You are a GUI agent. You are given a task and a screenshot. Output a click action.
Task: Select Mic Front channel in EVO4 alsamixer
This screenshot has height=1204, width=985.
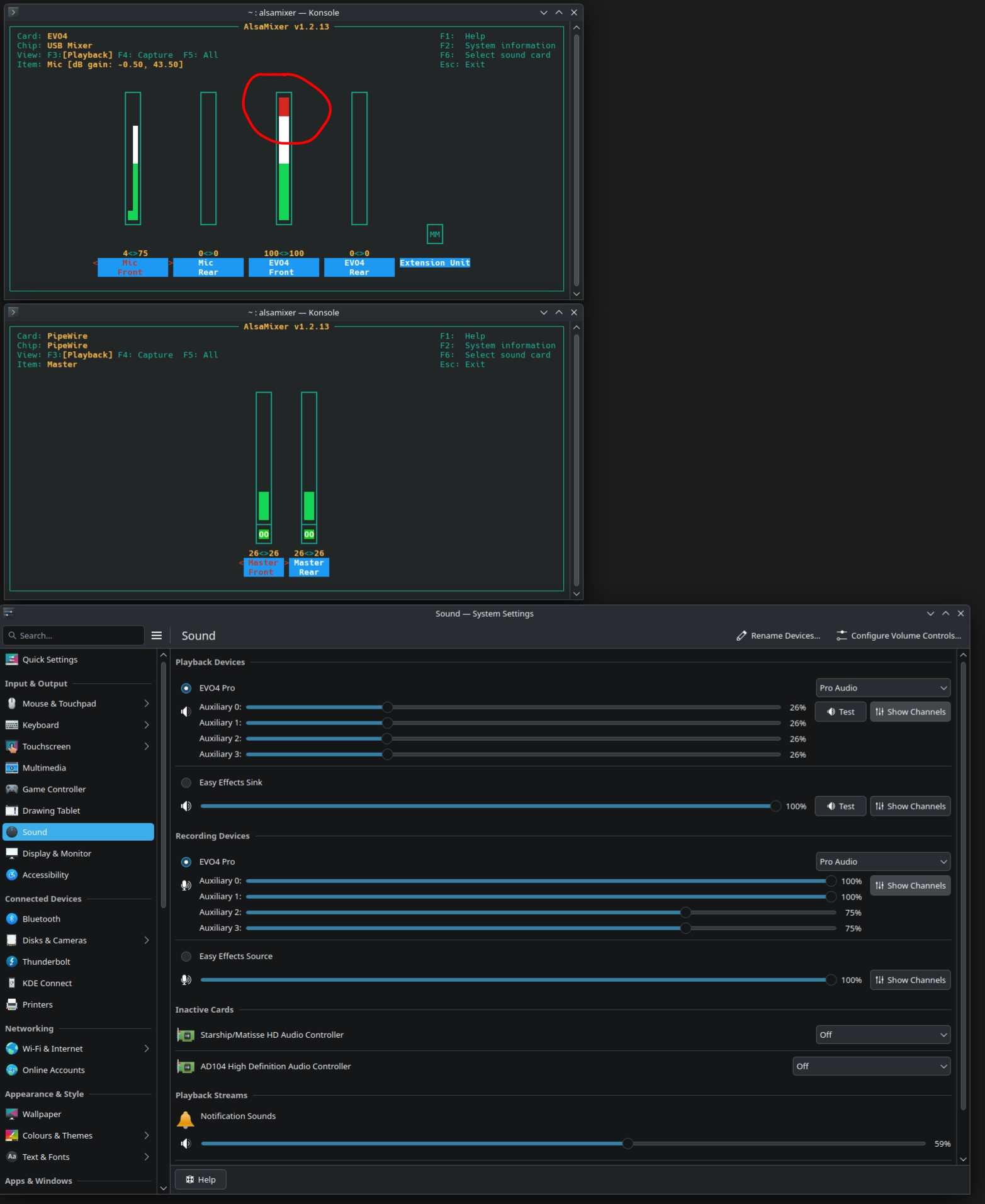[x=133, y=267]
